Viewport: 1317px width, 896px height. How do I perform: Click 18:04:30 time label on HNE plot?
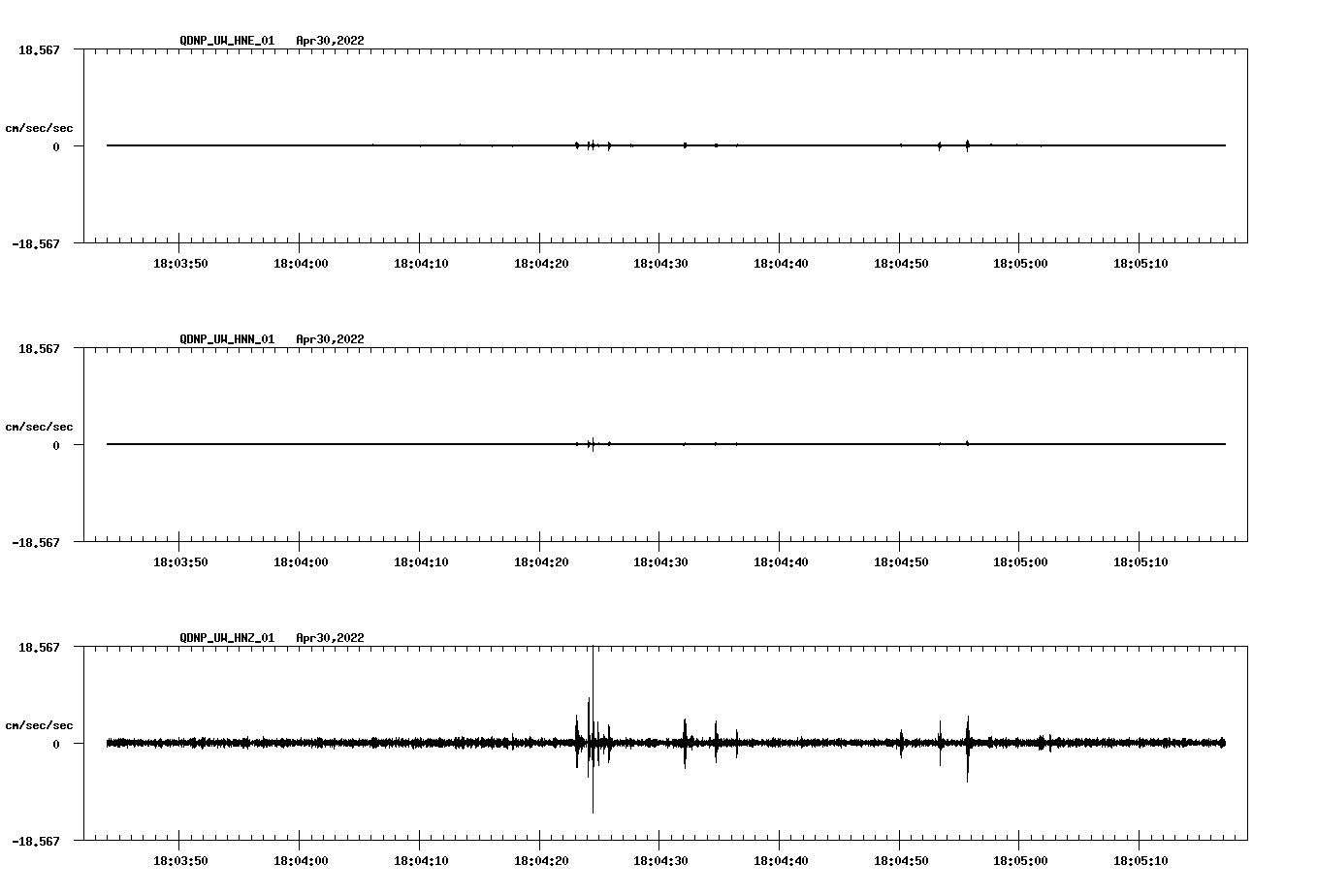tap(659, 264)
